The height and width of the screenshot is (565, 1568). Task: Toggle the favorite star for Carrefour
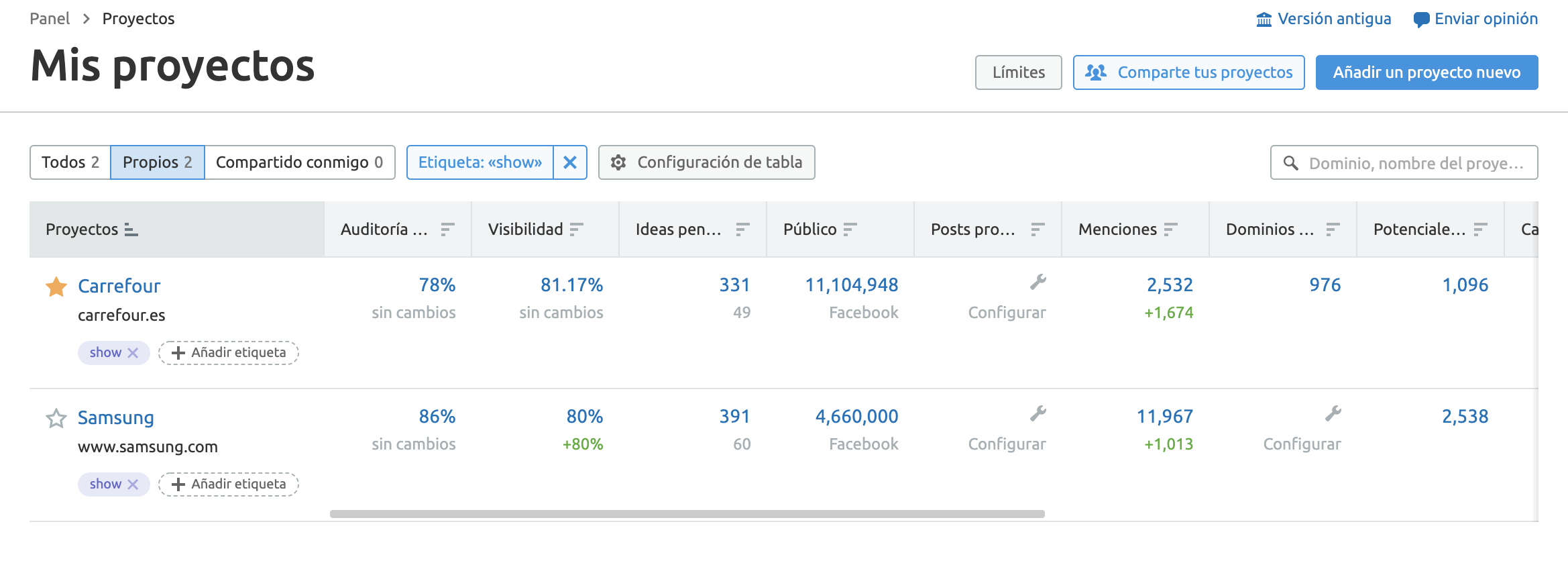click(x=56, y=287)
